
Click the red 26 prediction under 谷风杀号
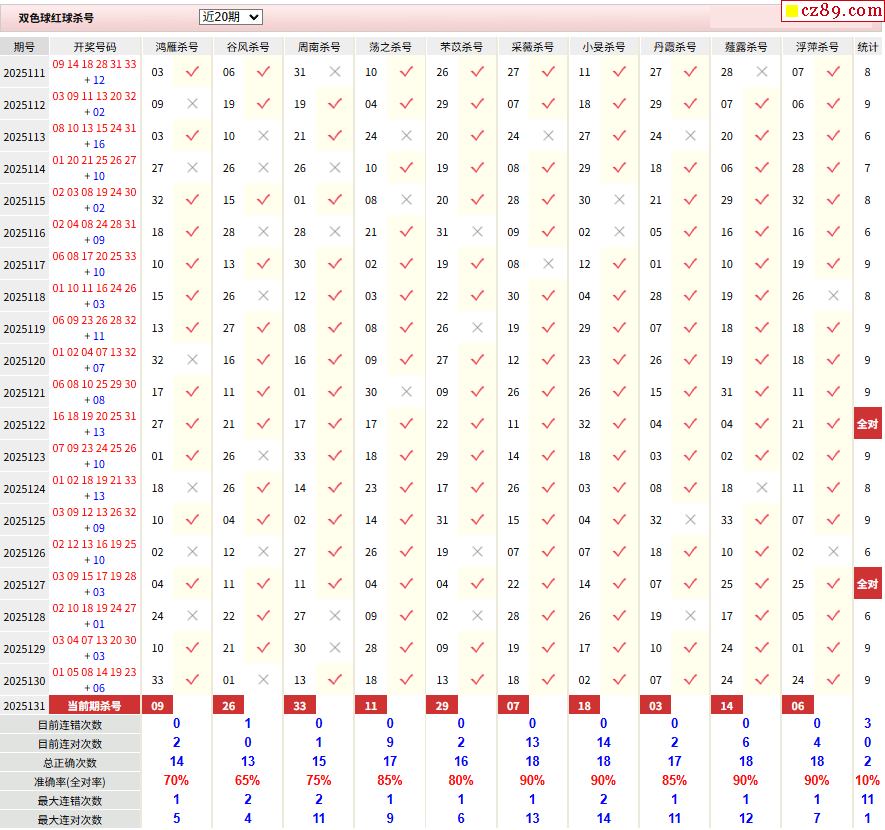pyautogui.click(x=229, y=705)
